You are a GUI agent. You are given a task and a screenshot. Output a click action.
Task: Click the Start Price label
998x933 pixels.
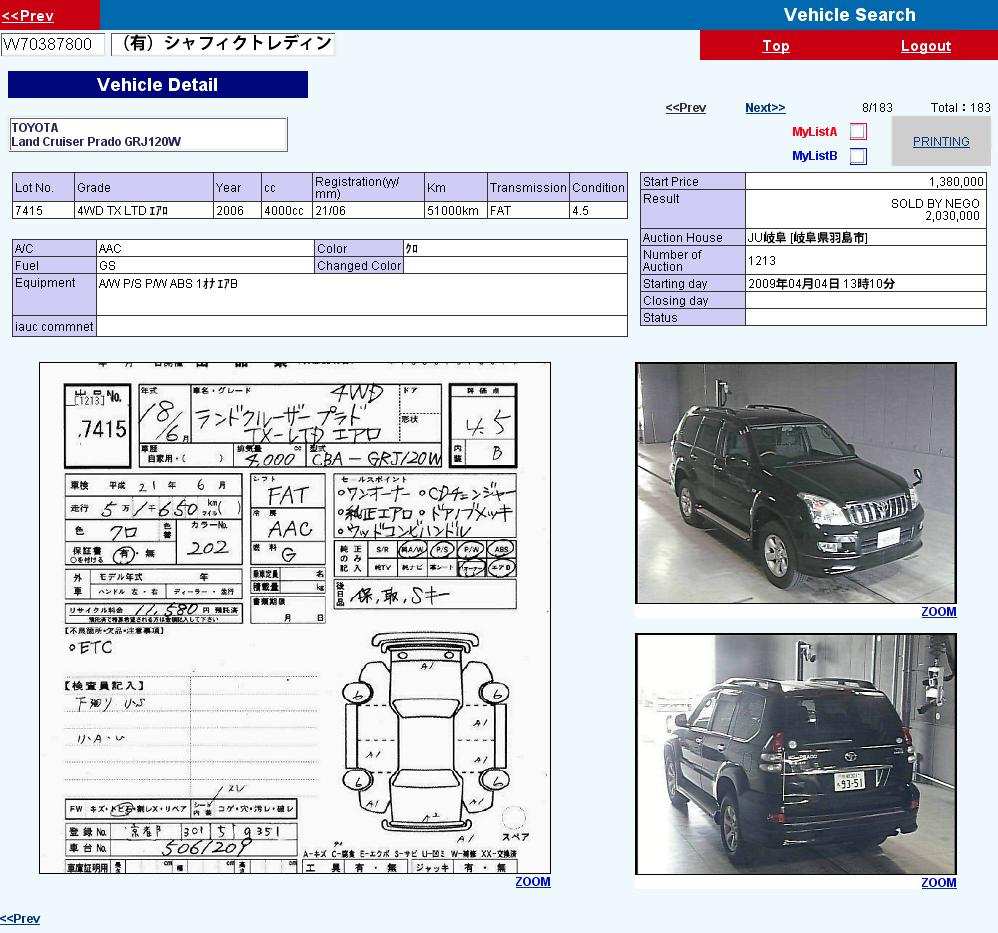pos(692,181)
